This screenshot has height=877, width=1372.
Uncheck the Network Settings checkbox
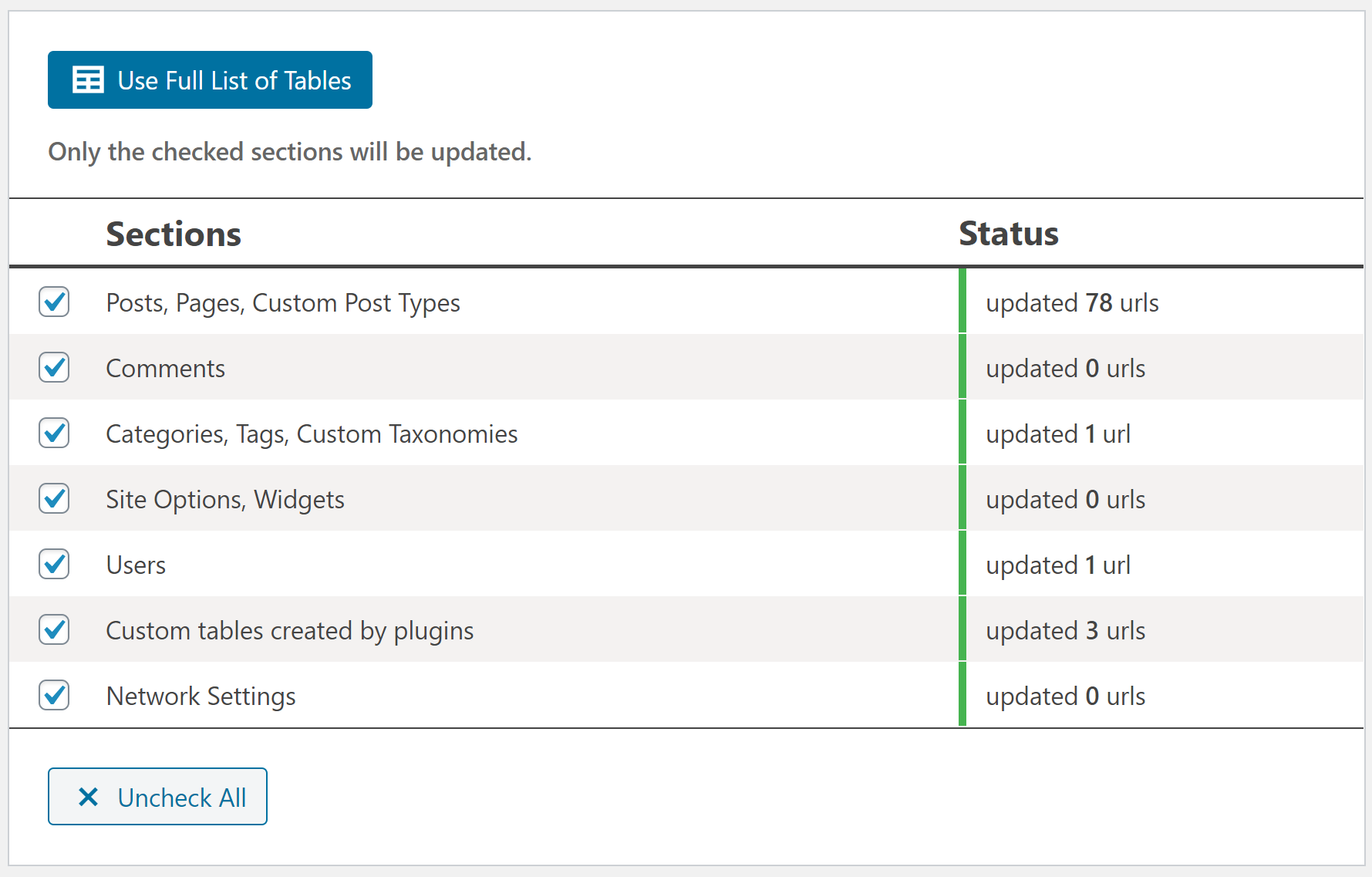[54, 695]
